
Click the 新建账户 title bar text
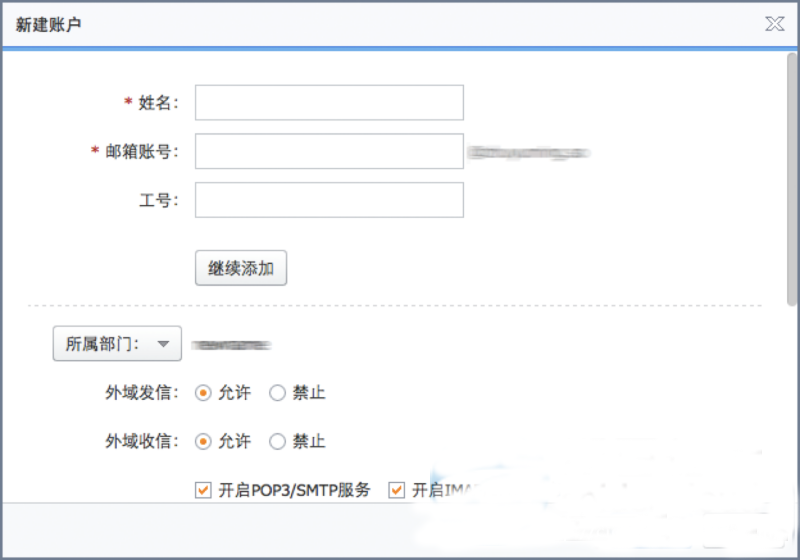(48, 24)
